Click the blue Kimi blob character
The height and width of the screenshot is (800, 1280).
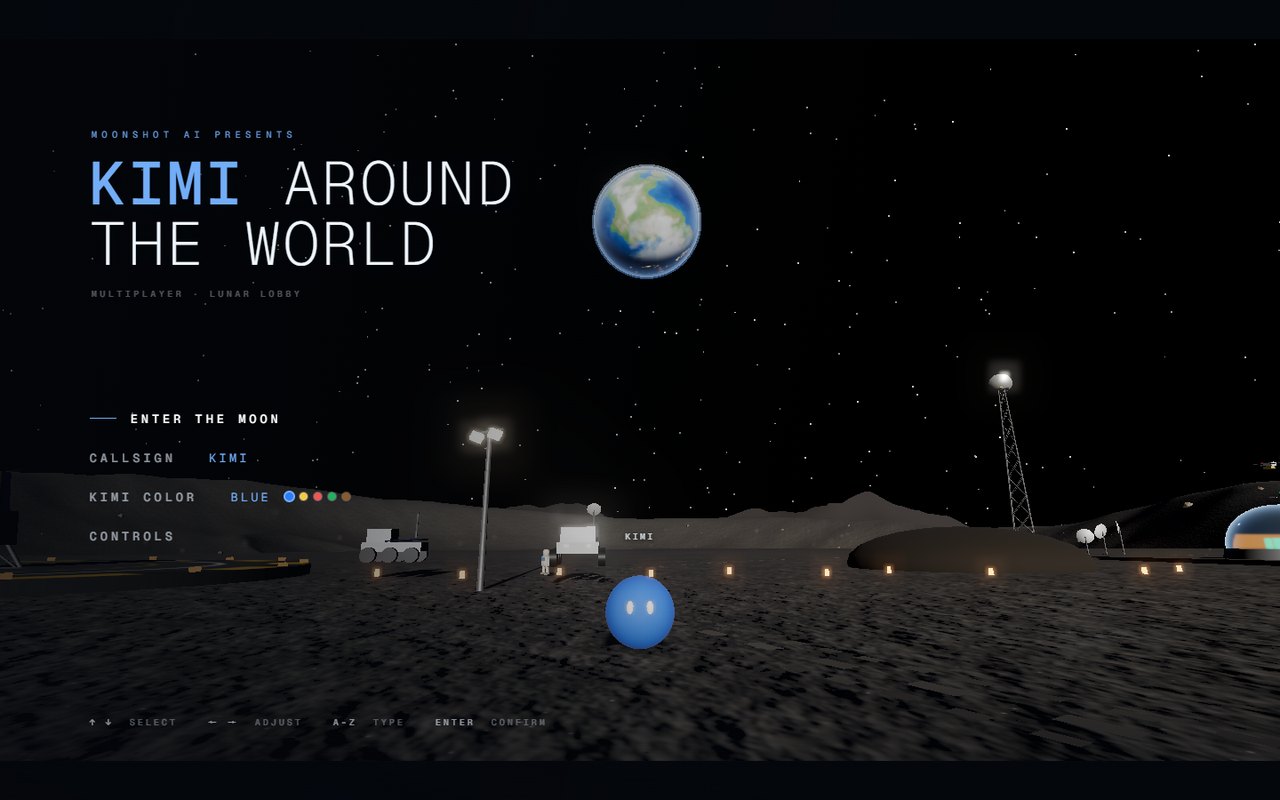640,612
